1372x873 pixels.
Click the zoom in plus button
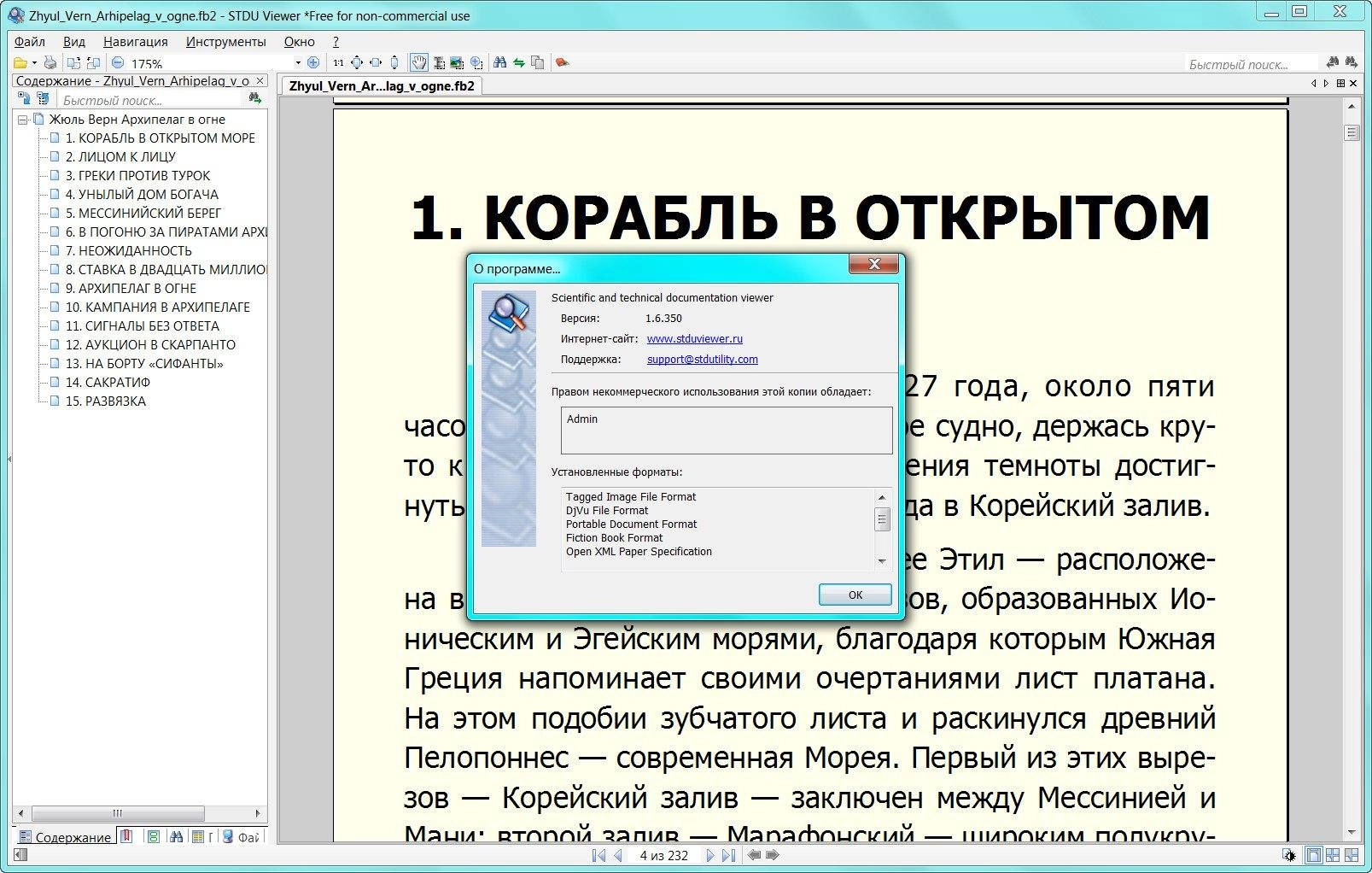[313, 62]
